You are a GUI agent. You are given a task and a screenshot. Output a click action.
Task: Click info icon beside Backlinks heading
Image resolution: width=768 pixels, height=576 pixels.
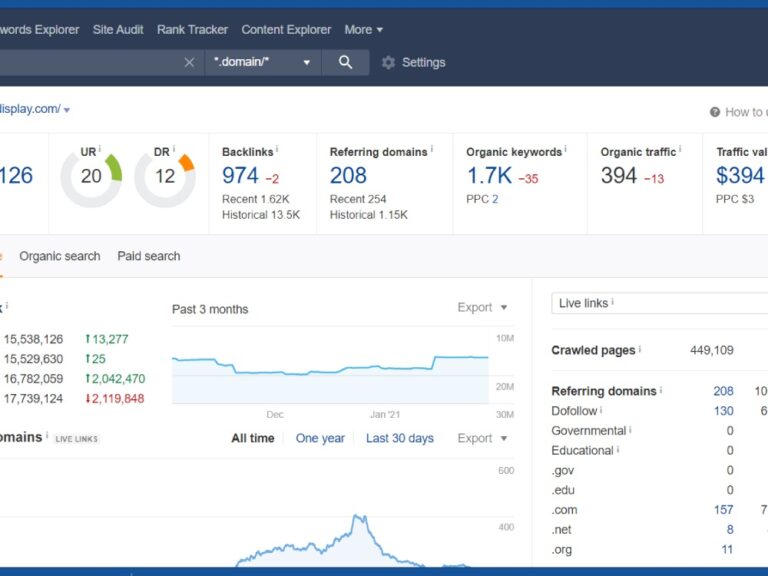coord(277,148)
